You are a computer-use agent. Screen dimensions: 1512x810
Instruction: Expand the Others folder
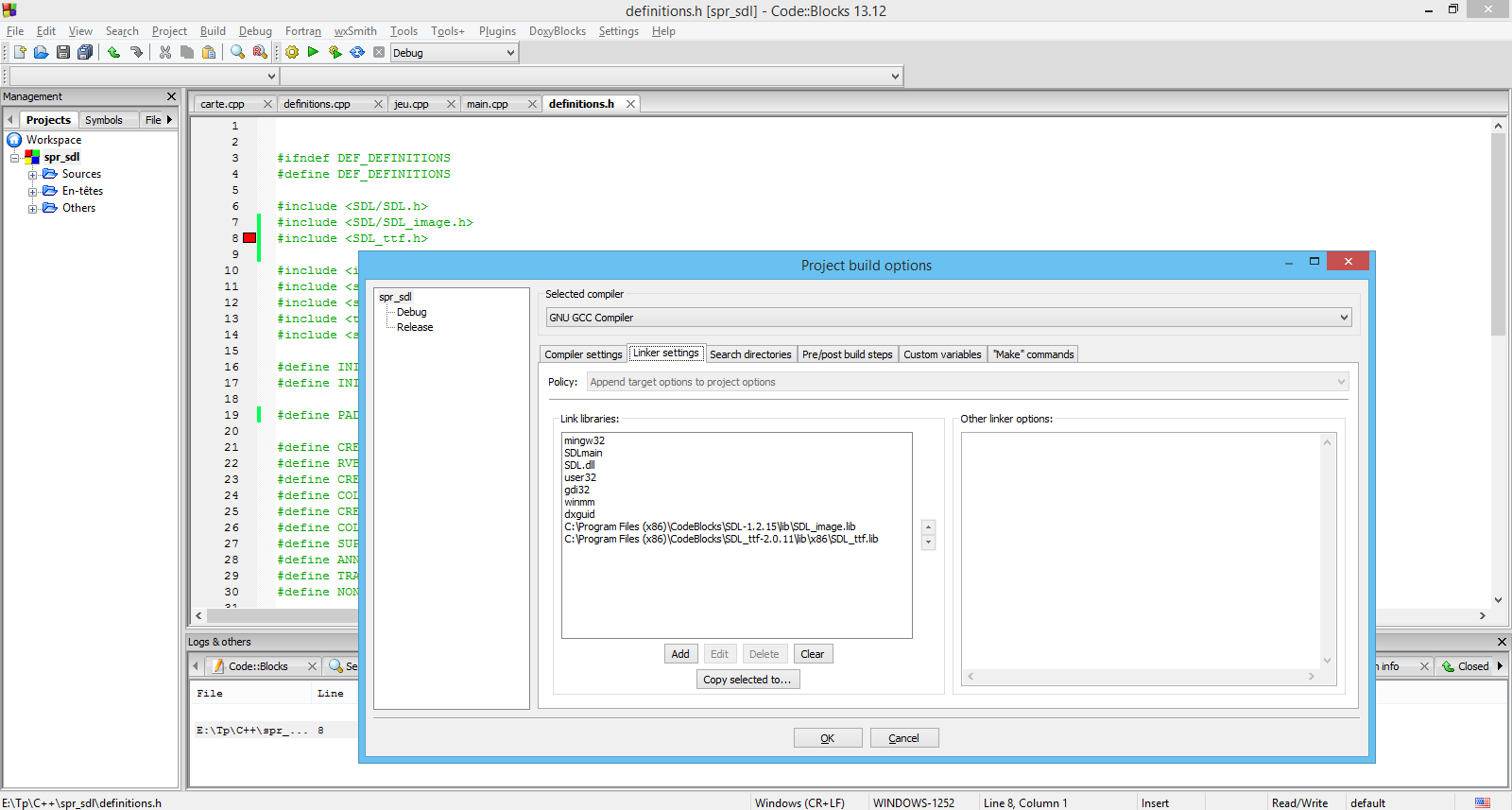(32, 209)
